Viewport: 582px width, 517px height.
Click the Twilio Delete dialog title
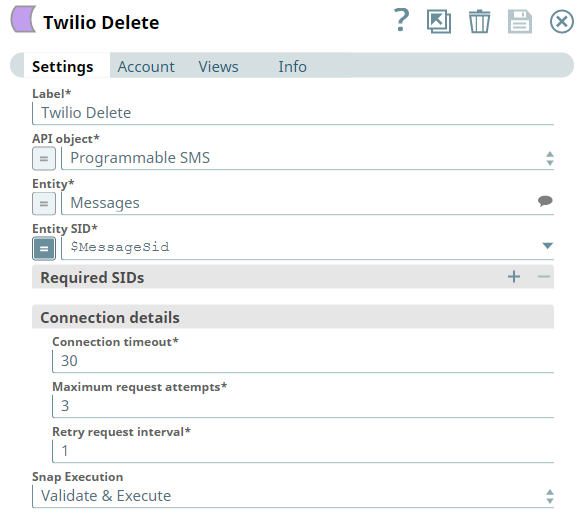(101, 23)
